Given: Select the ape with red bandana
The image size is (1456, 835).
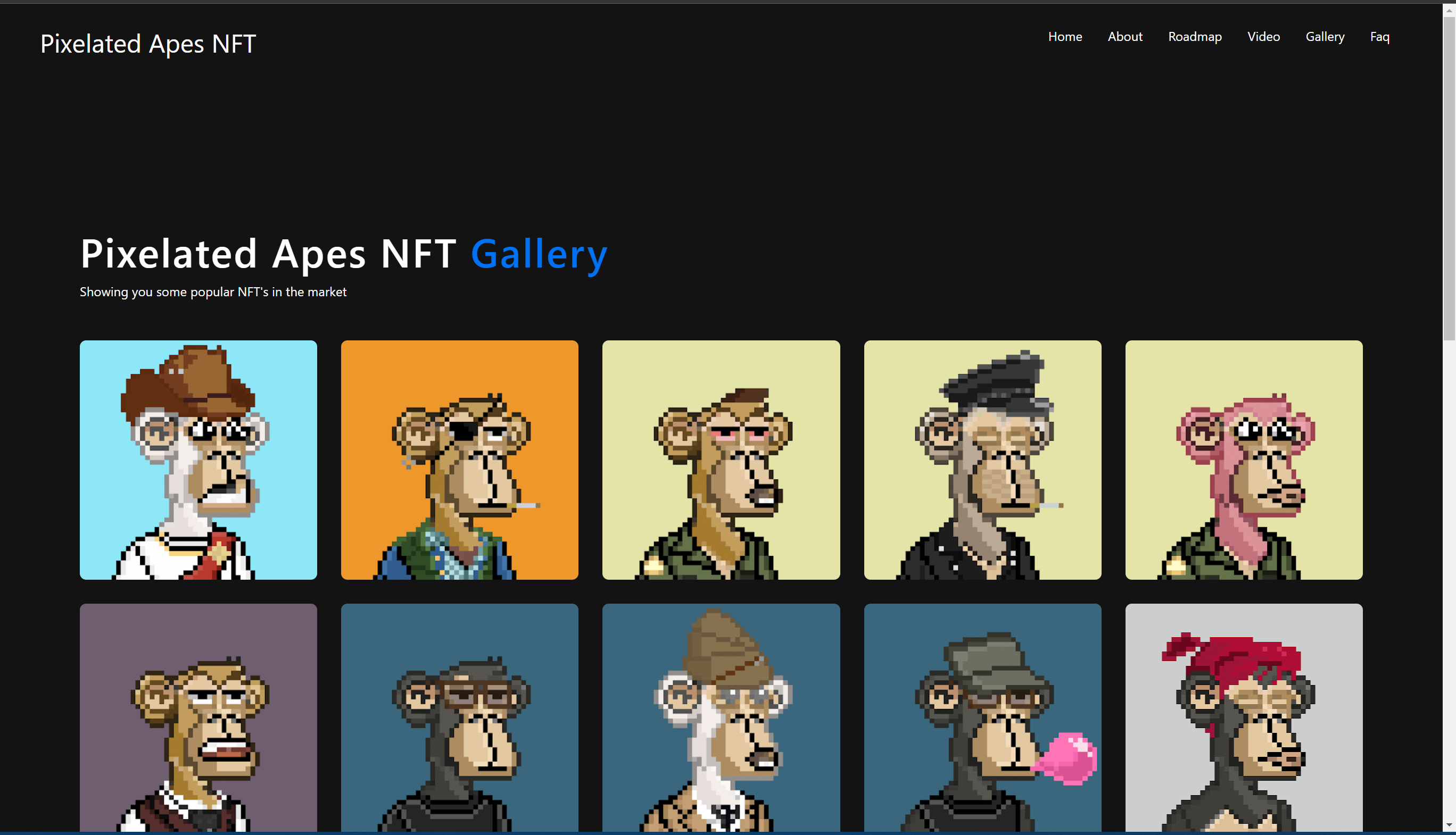Looking at the screenshot, I should coord(1243,717).
